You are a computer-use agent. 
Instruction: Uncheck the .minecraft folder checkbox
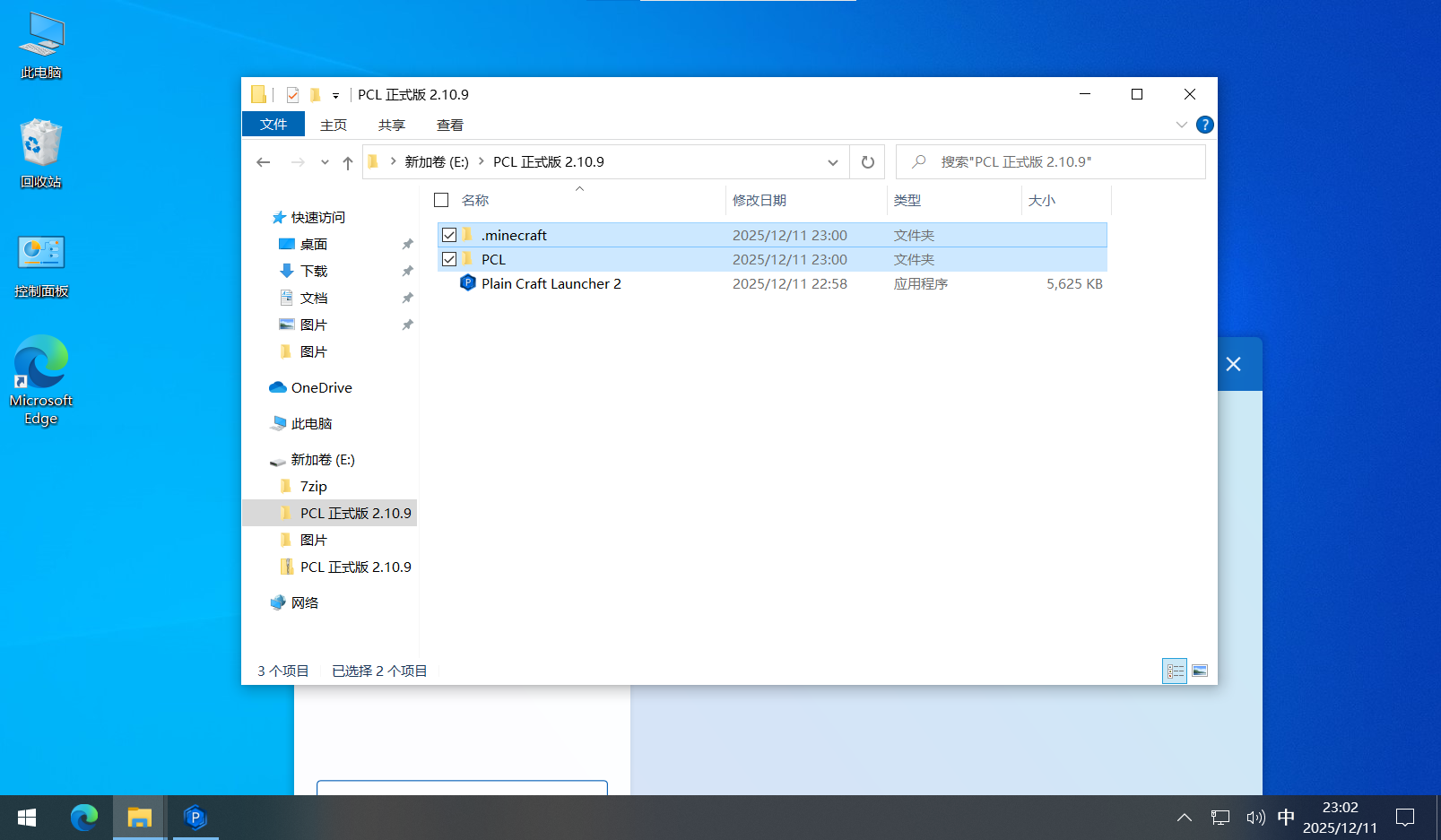tap(449, 235)
